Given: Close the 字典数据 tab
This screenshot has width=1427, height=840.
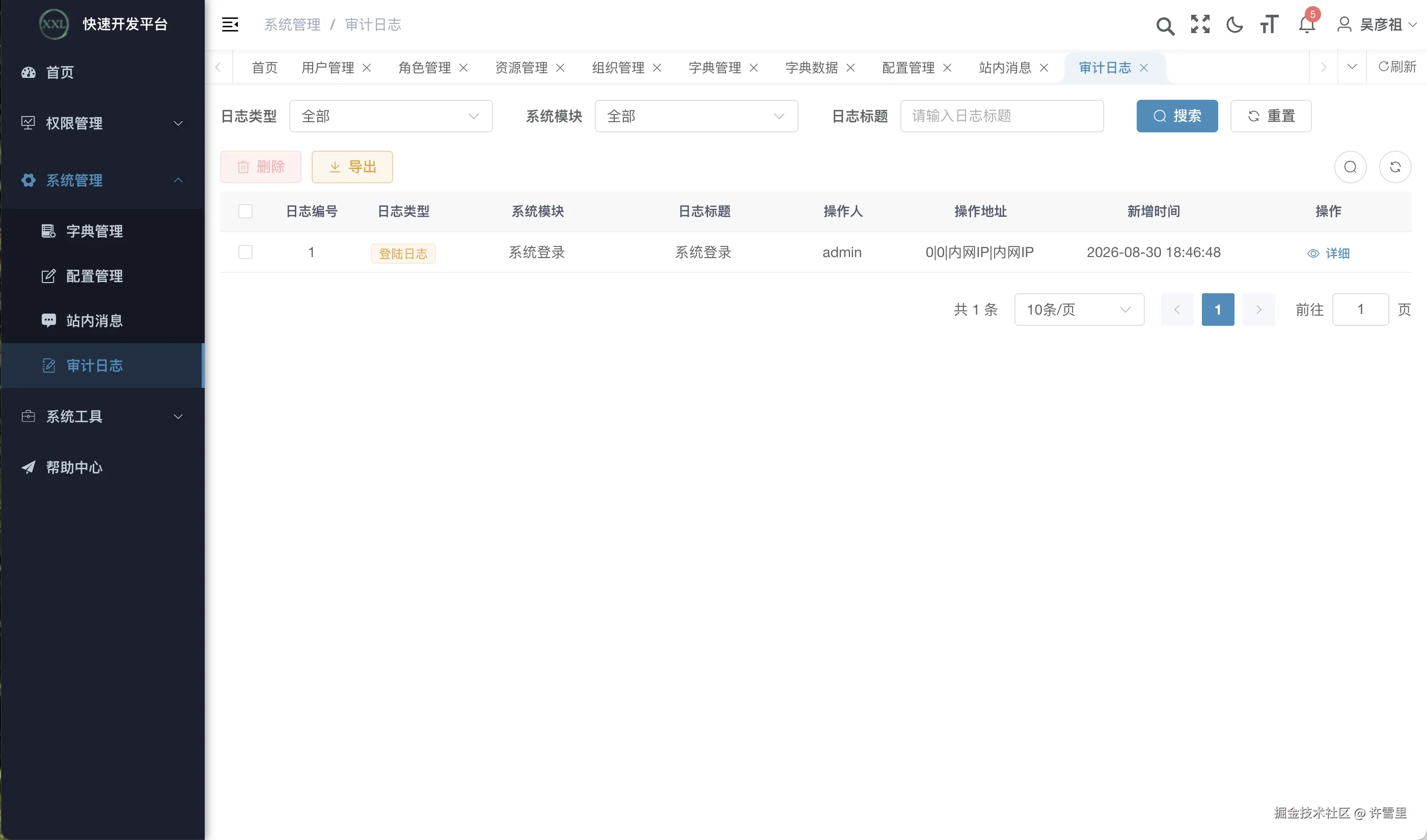Looking at the screenshot, I should click(850, 68).
